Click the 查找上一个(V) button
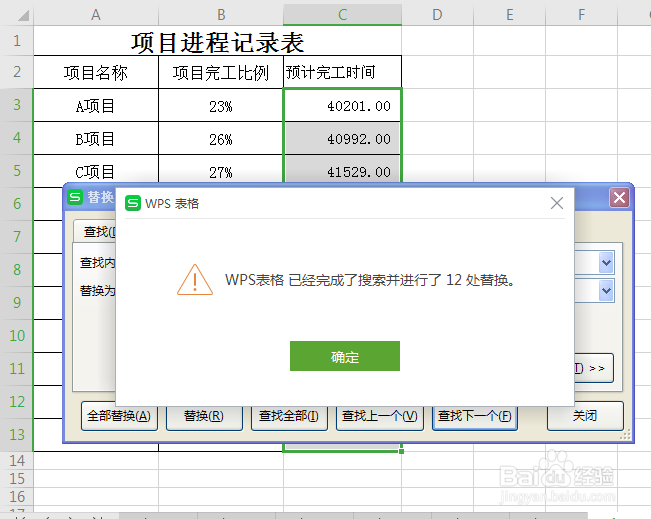The image size is (651, 519). click(x=379, y=416)
